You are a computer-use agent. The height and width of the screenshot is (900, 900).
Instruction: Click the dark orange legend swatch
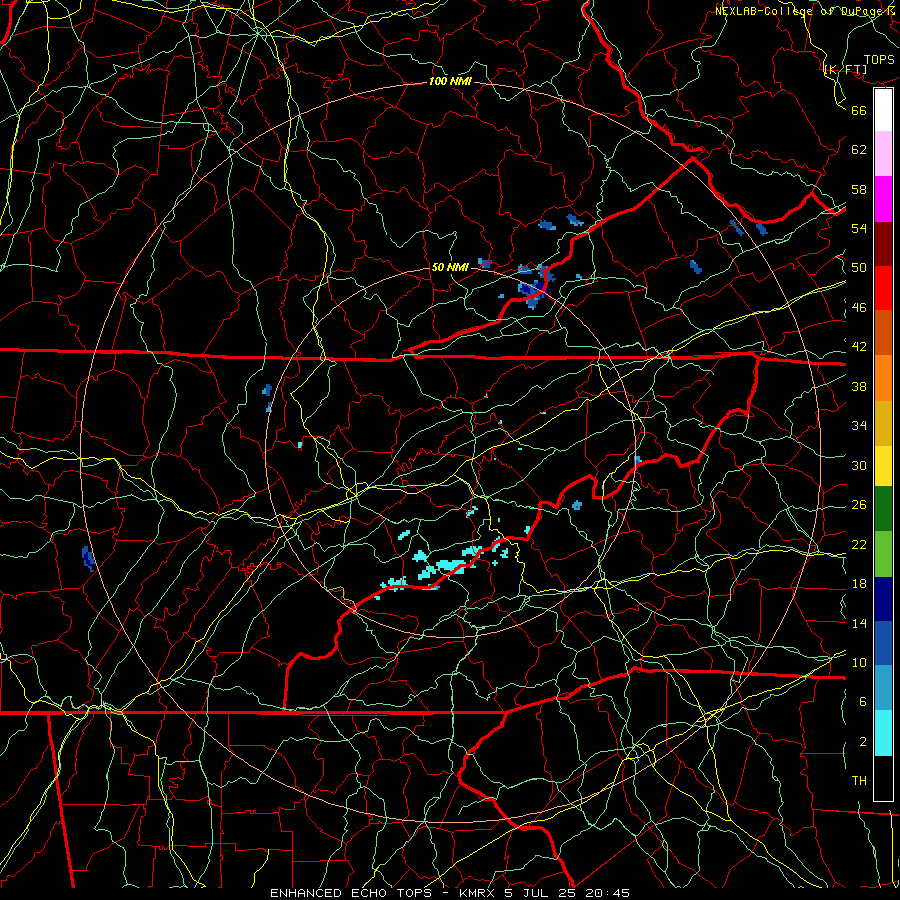click(x=883, y=333)
